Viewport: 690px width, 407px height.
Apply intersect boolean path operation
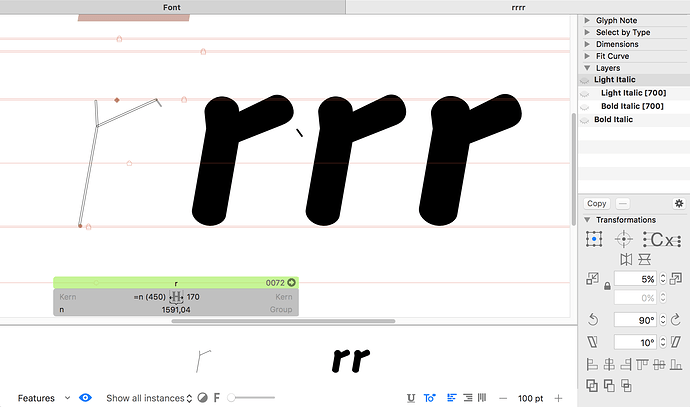(626, 385)
